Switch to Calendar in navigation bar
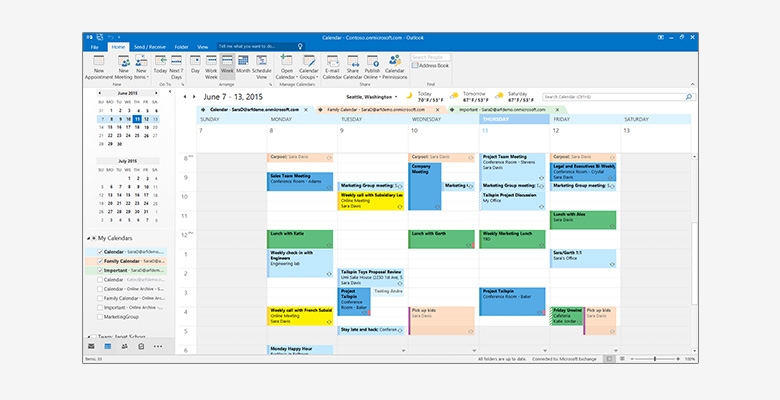The height and width of the screenshot is (400, 780). point(107,346)
